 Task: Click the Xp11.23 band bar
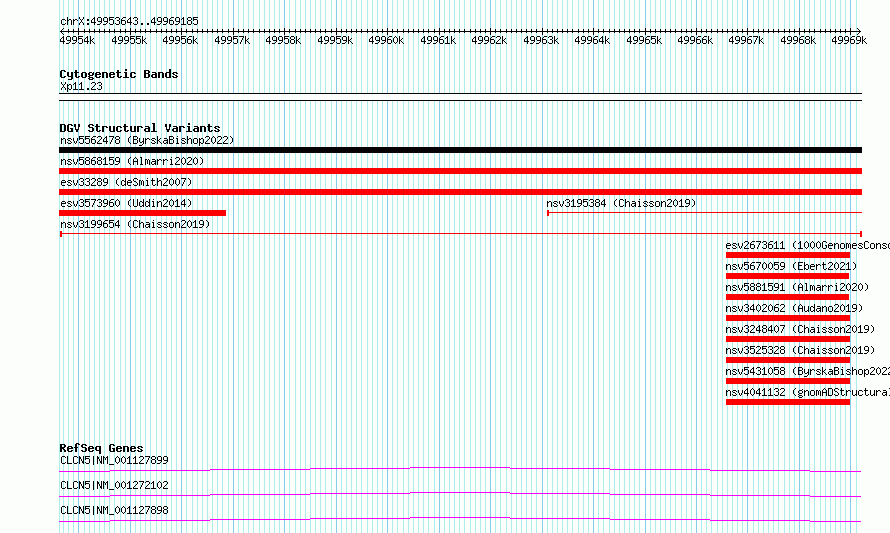460,97
